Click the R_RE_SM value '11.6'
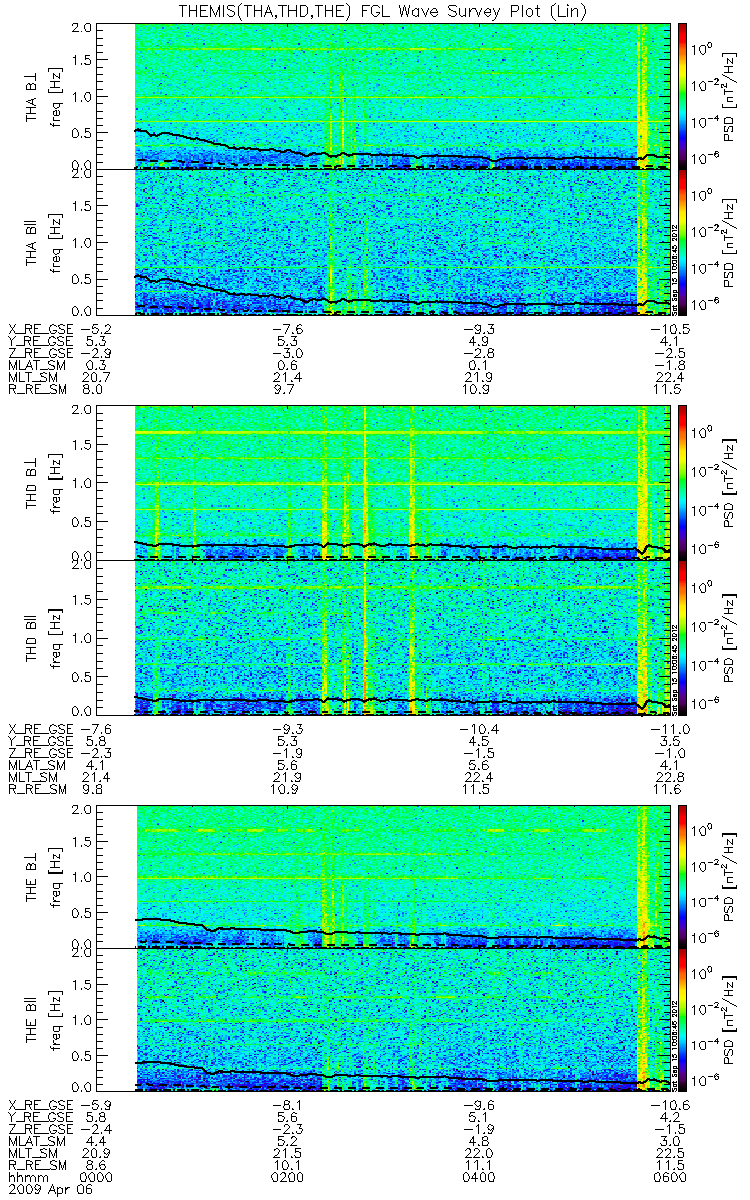 667,790
